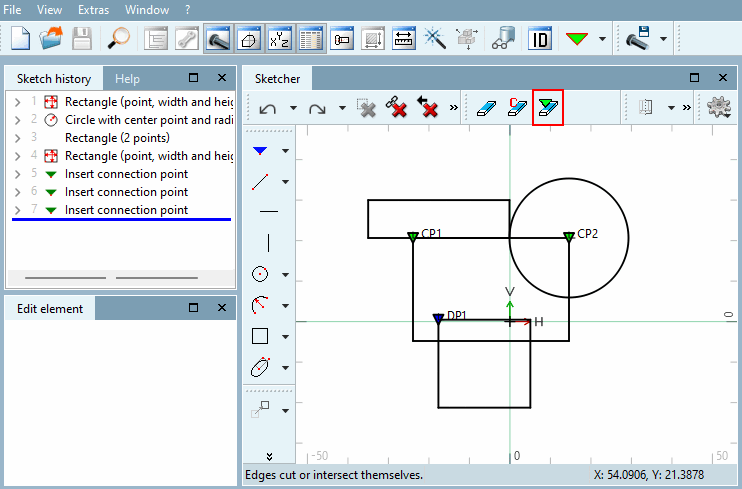Select the circle drawing tool
This screenshot has height=489, width=742.
(x=260, y=274)
